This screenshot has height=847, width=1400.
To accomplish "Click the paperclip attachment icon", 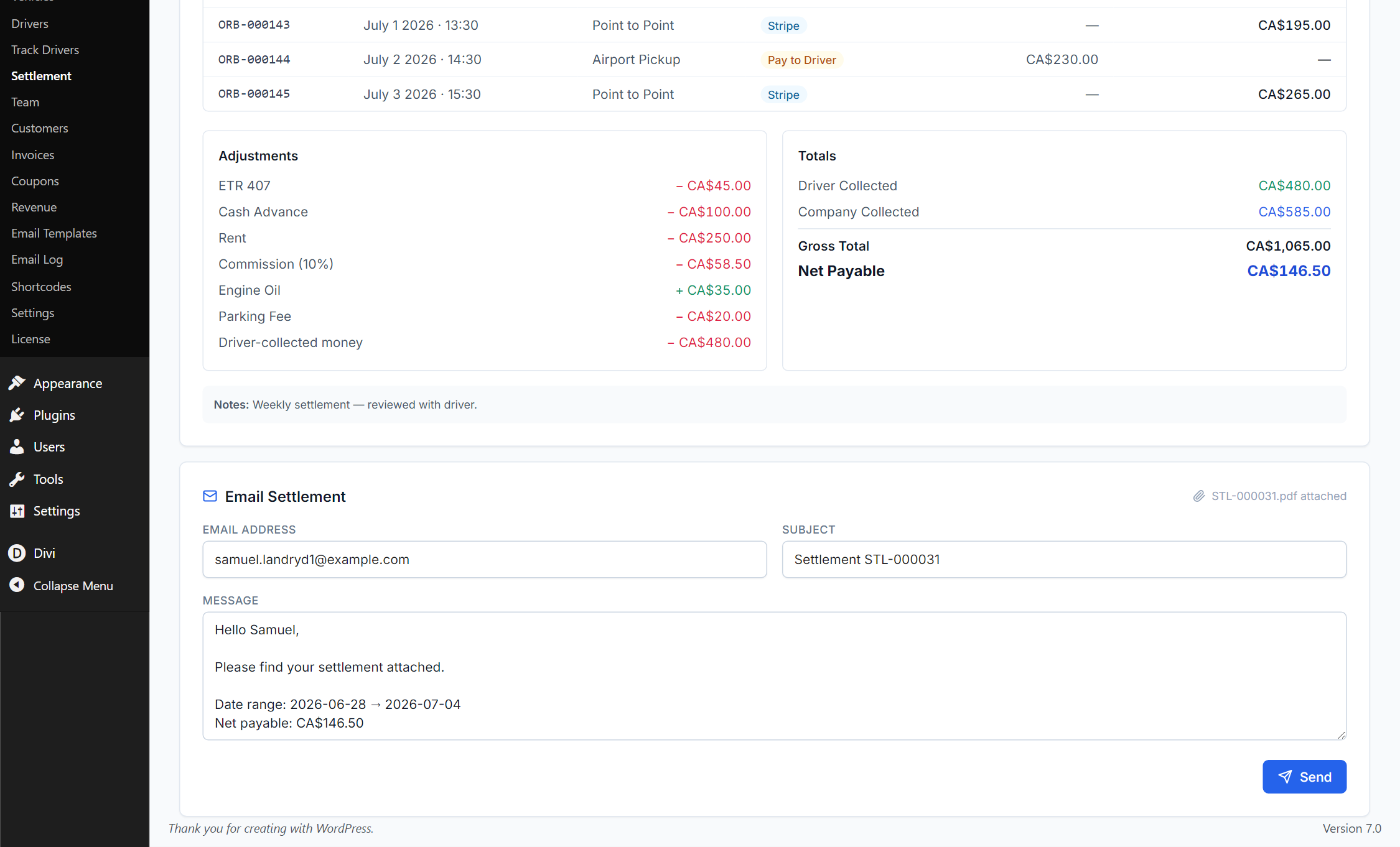I will (x=1199, y=496).
